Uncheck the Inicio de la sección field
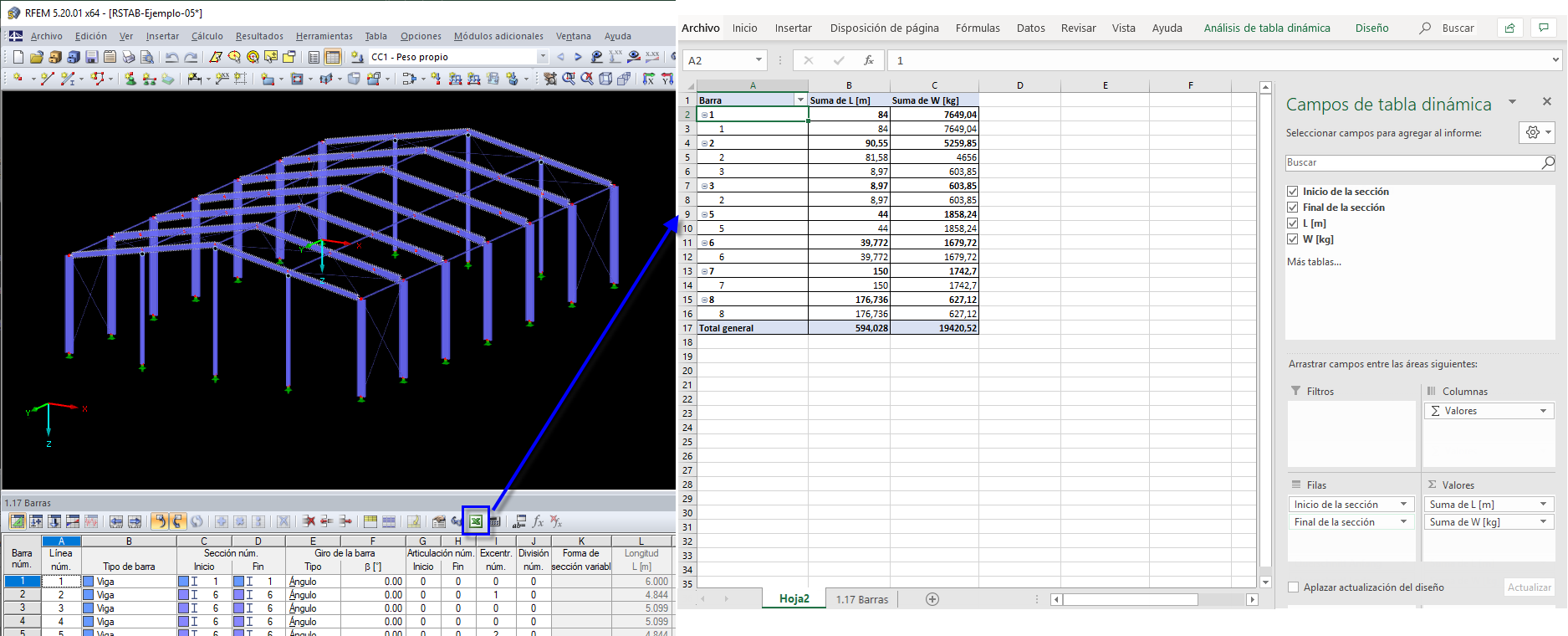 (1293, 192)
